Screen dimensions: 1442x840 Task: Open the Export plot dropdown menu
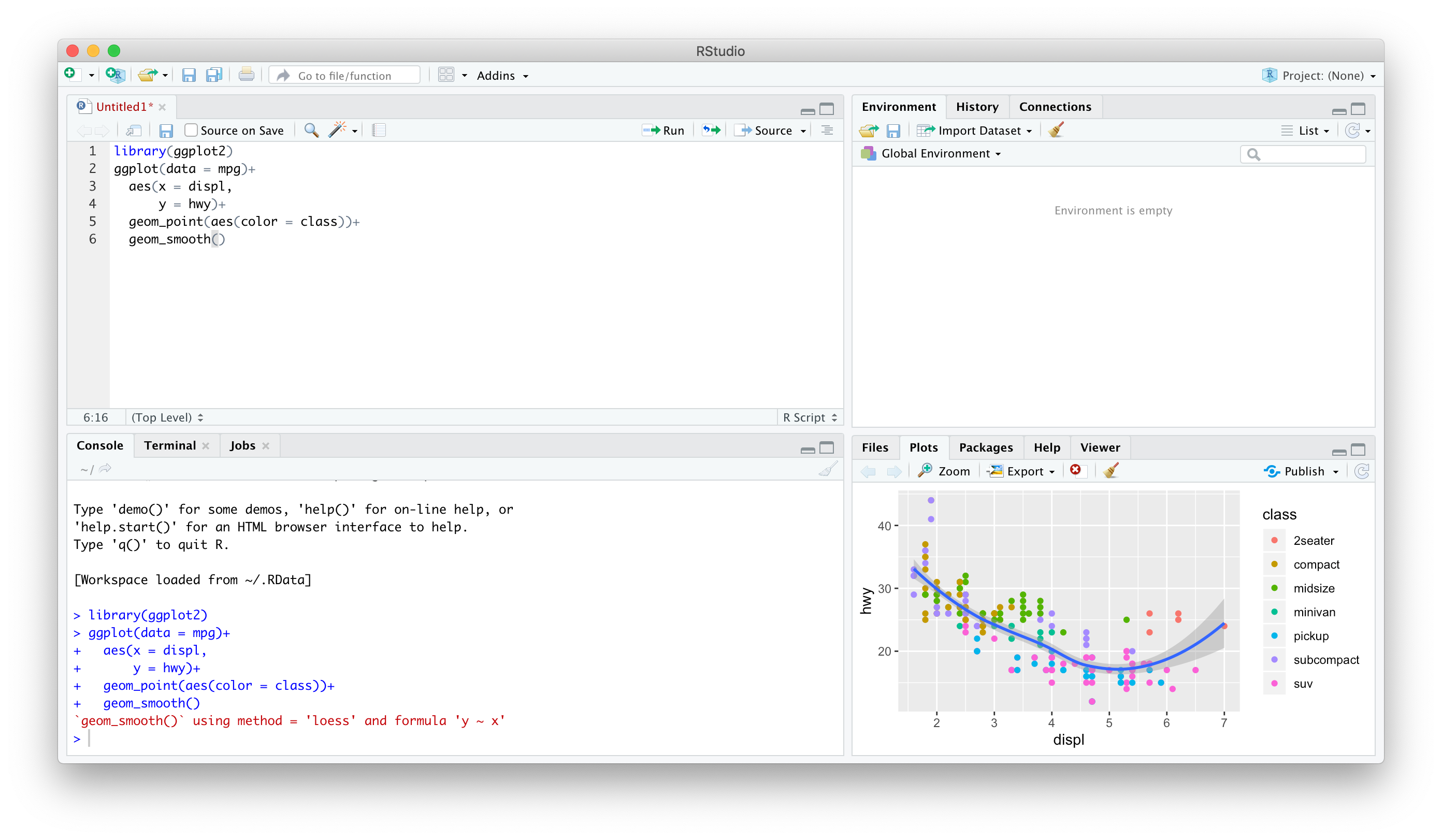(1023, 471)
